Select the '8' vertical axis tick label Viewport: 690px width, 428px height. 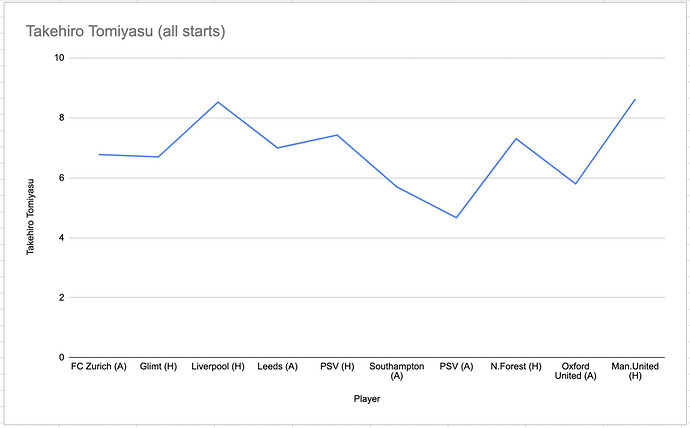(62, 118)
